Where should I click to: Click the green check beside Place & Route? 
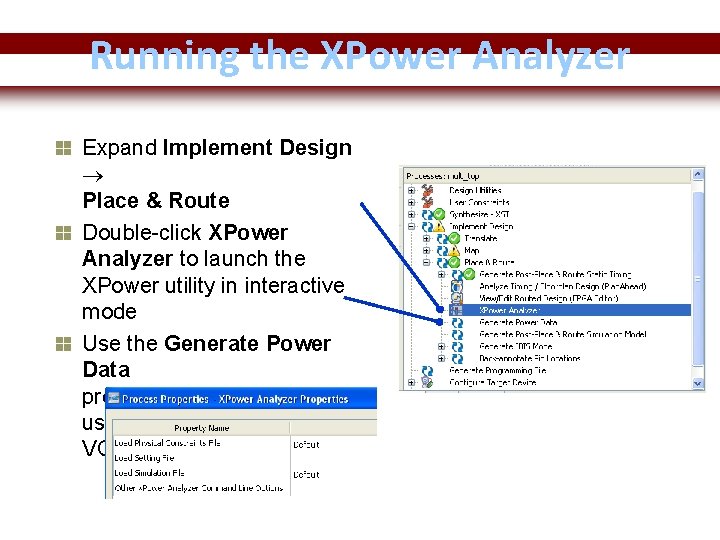[x=454, y=262]
